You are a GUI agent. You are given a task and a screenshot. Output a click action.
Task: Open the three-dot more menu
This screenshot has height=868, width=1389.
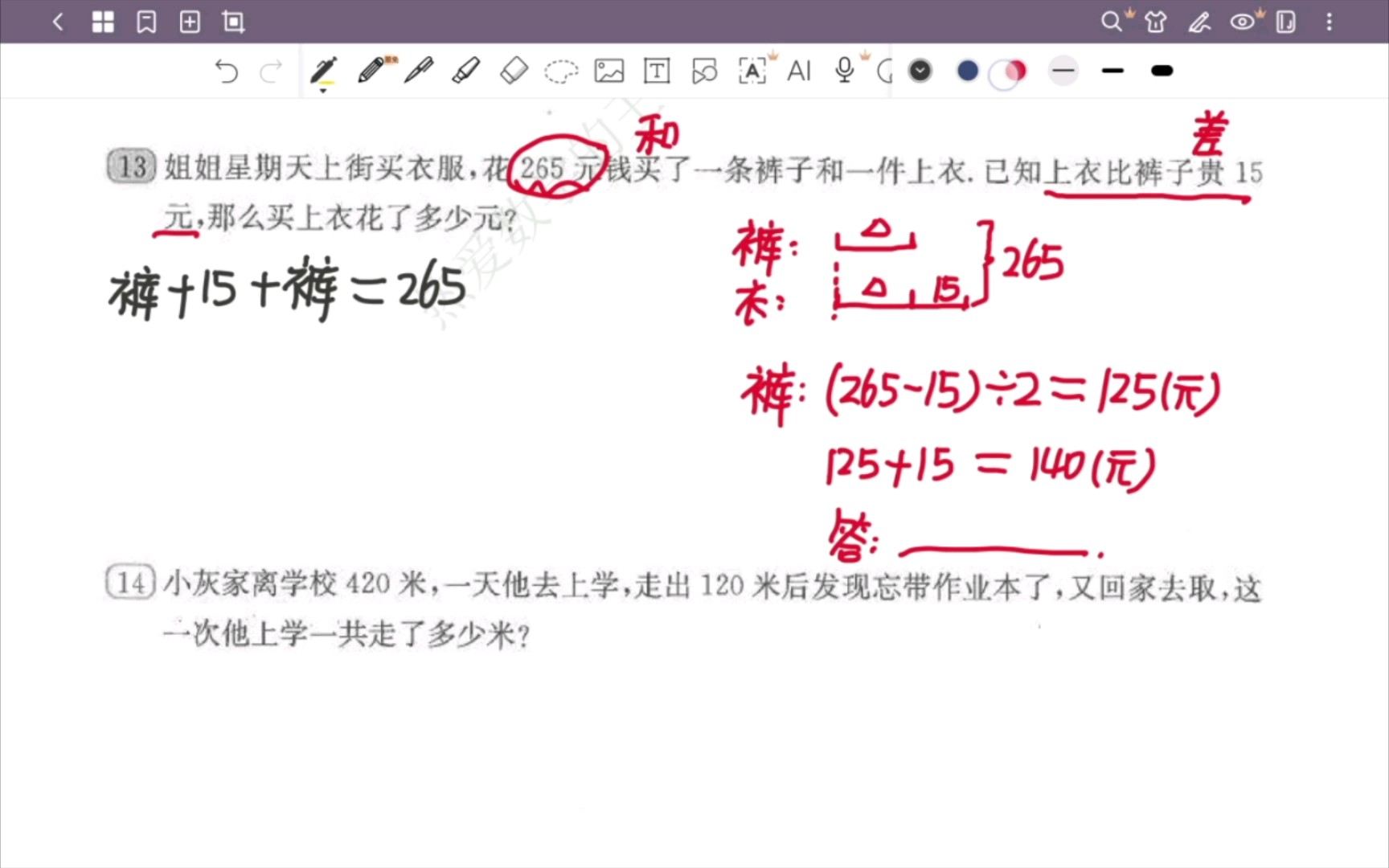point(1330,22)
